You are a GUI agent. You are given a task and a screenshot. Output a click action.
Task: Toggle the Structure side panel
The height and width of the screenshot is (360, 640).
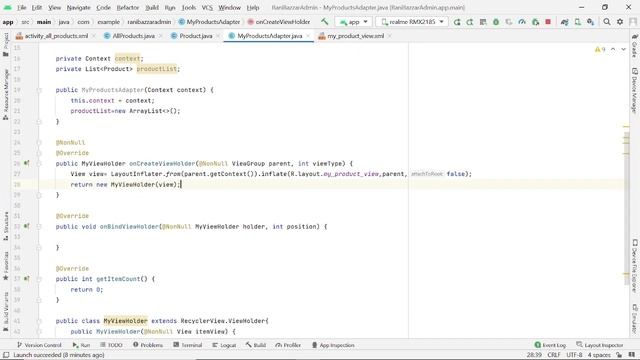[6, 226]
